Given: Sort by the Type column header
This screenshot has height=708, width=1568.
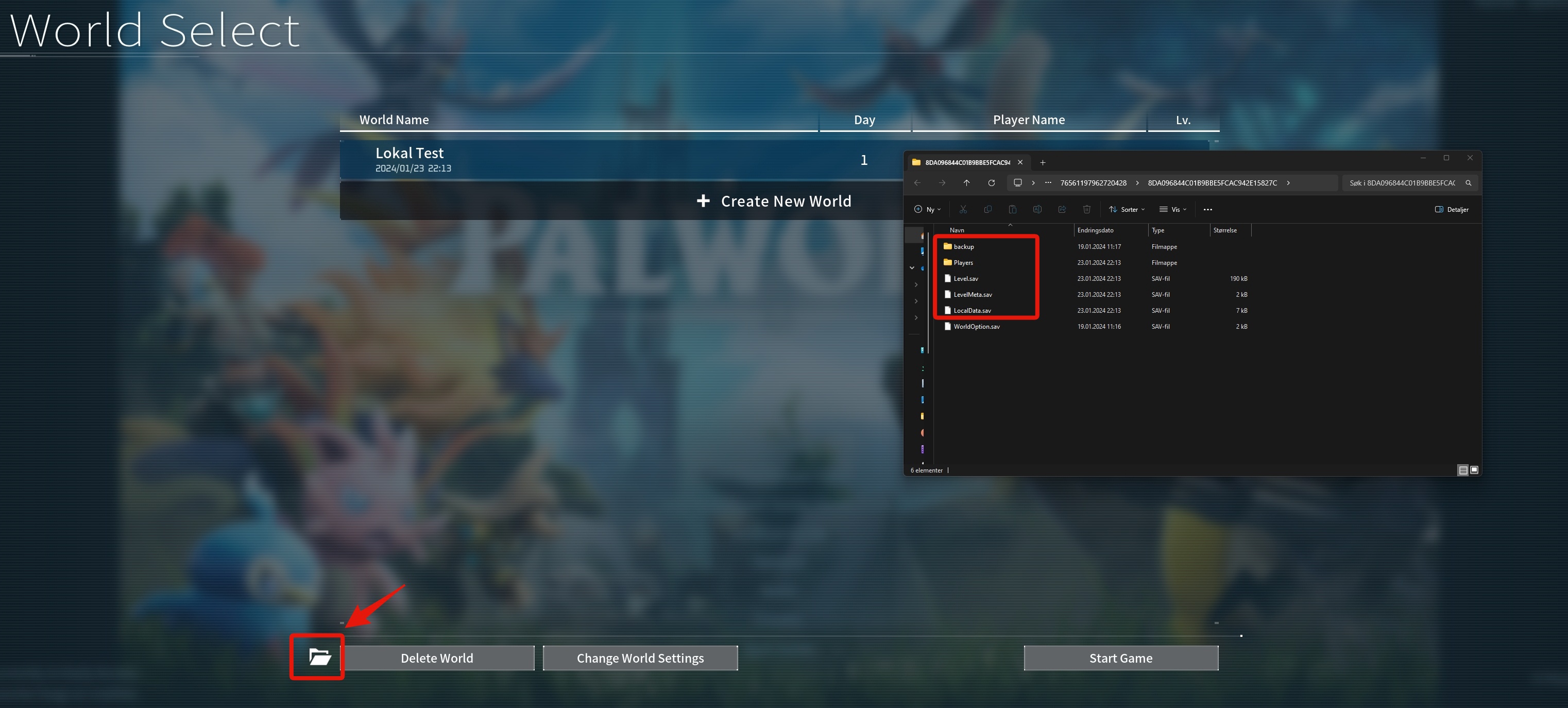Looking at the screenshot, I should pyautogui.click(x=1179, y=230).
